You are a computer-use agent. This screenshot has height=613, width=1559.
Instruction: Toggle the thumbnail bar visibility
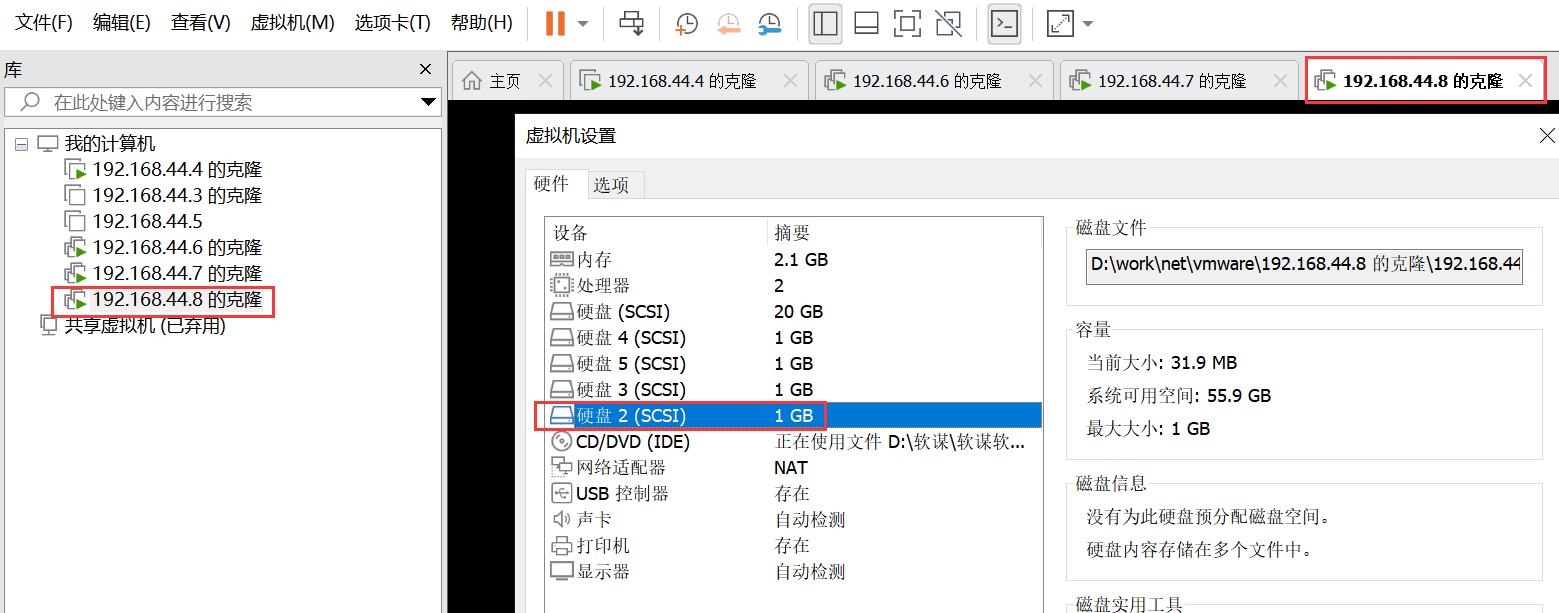click(x=866, y=23)
